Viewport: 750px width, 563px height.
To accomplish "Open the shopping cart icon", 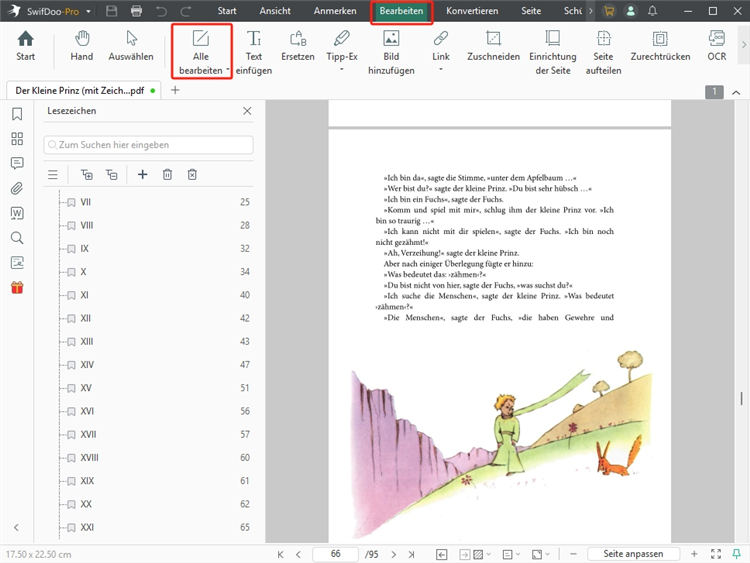I will pos(609,11).
